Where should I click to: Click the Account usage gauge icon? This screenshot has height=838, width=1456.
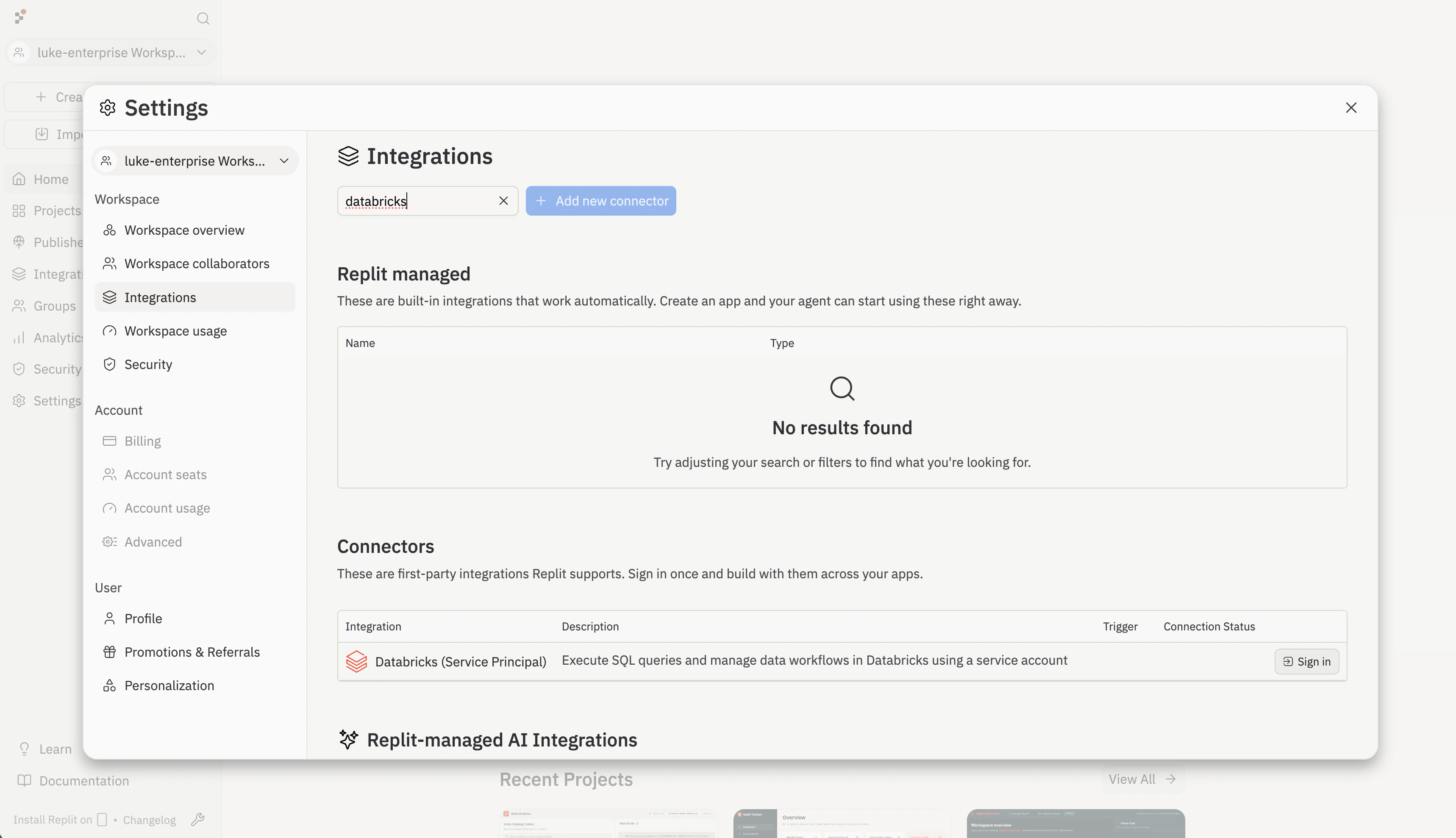tap(109, 508)
